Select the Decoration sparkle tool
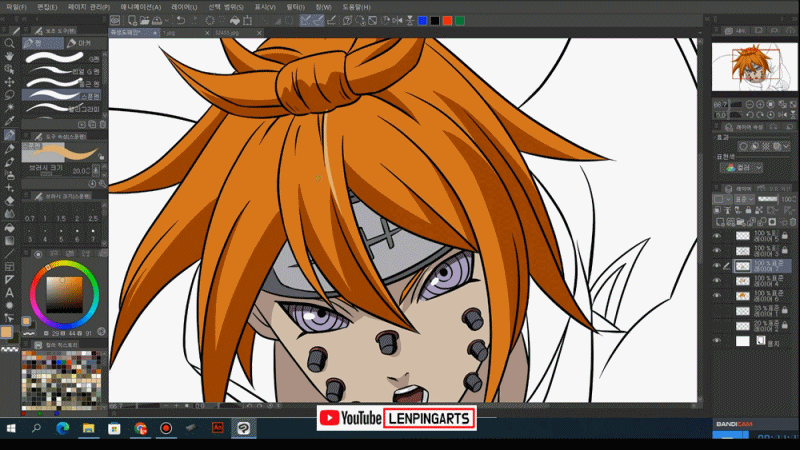This screenshot has width=800, height=450. (x=9, y=188)
